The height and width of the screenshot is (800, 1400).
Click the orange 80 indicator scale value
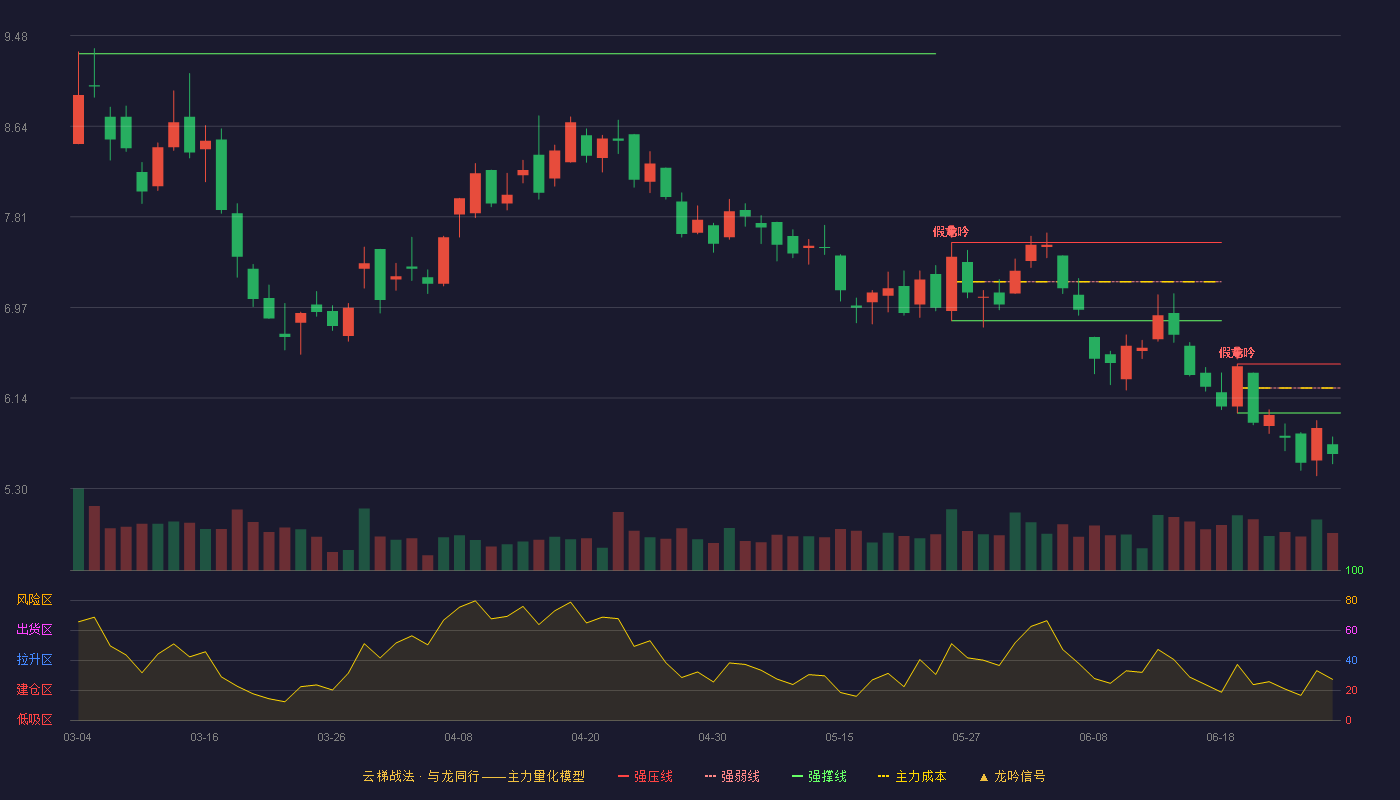coord(1351,601)
